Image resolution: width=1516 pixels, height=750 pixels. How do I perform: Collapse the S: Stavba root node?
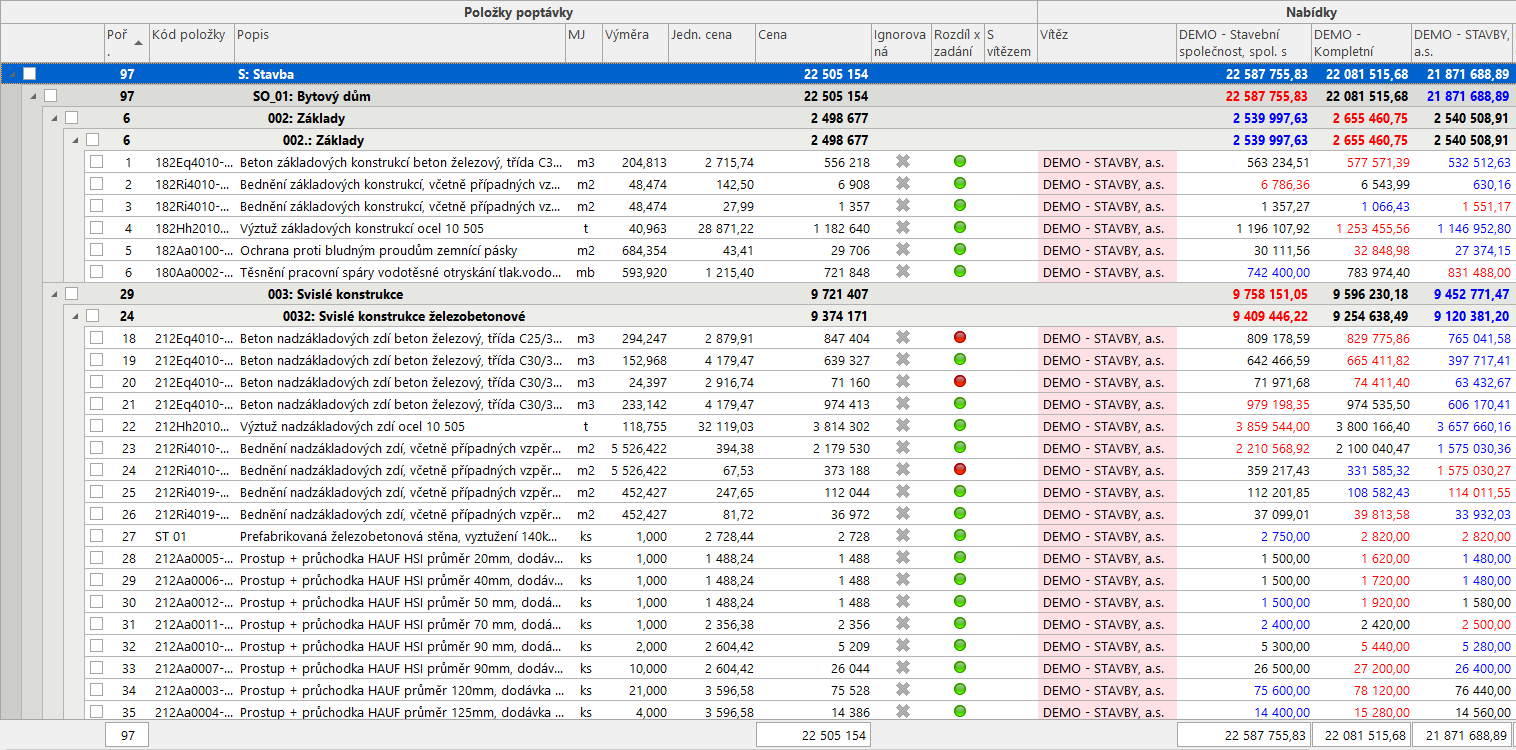[13, 74]
